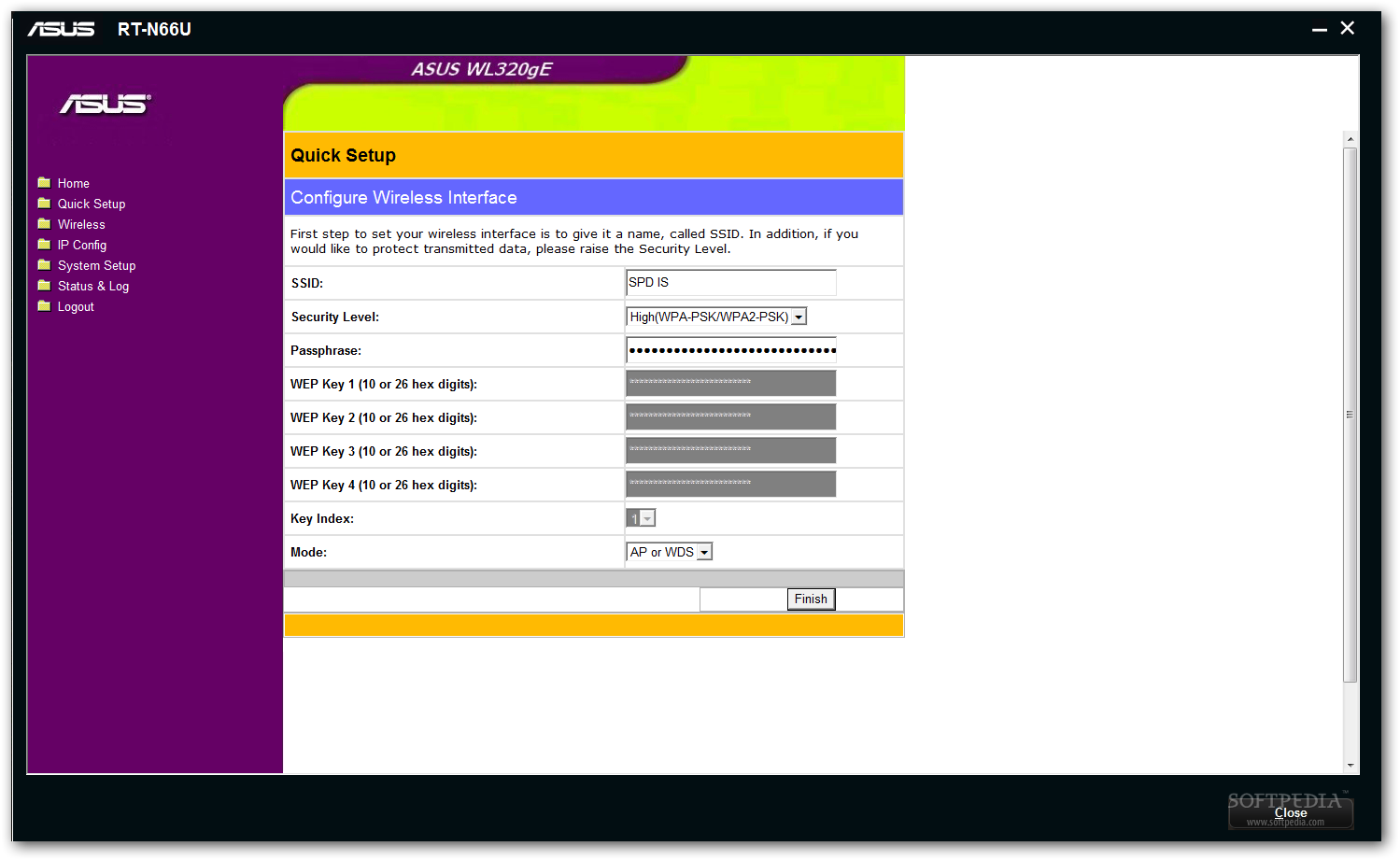Click the Configure Wireless Interface heading
Image resolution: width=1400 pixels, height=860 pixels.
403,198
